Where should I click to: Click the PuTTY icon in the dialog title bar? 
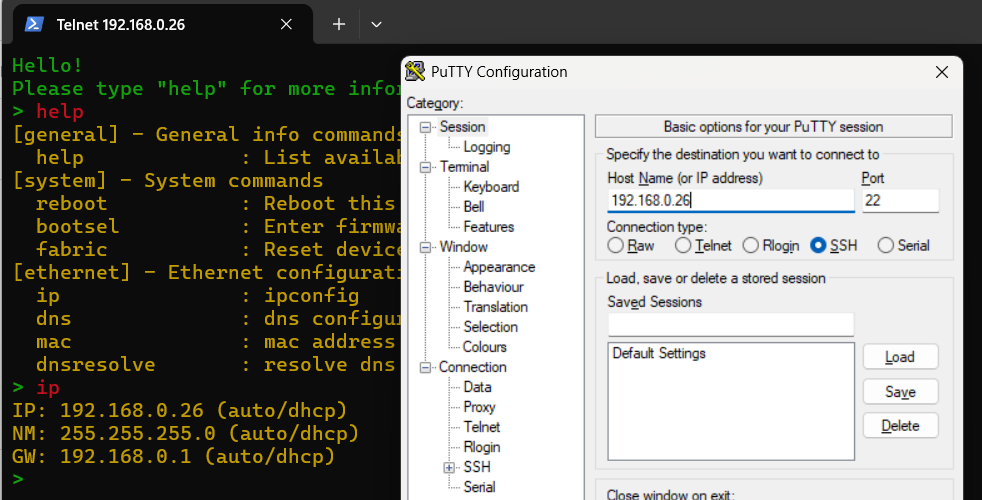[415, 71]
